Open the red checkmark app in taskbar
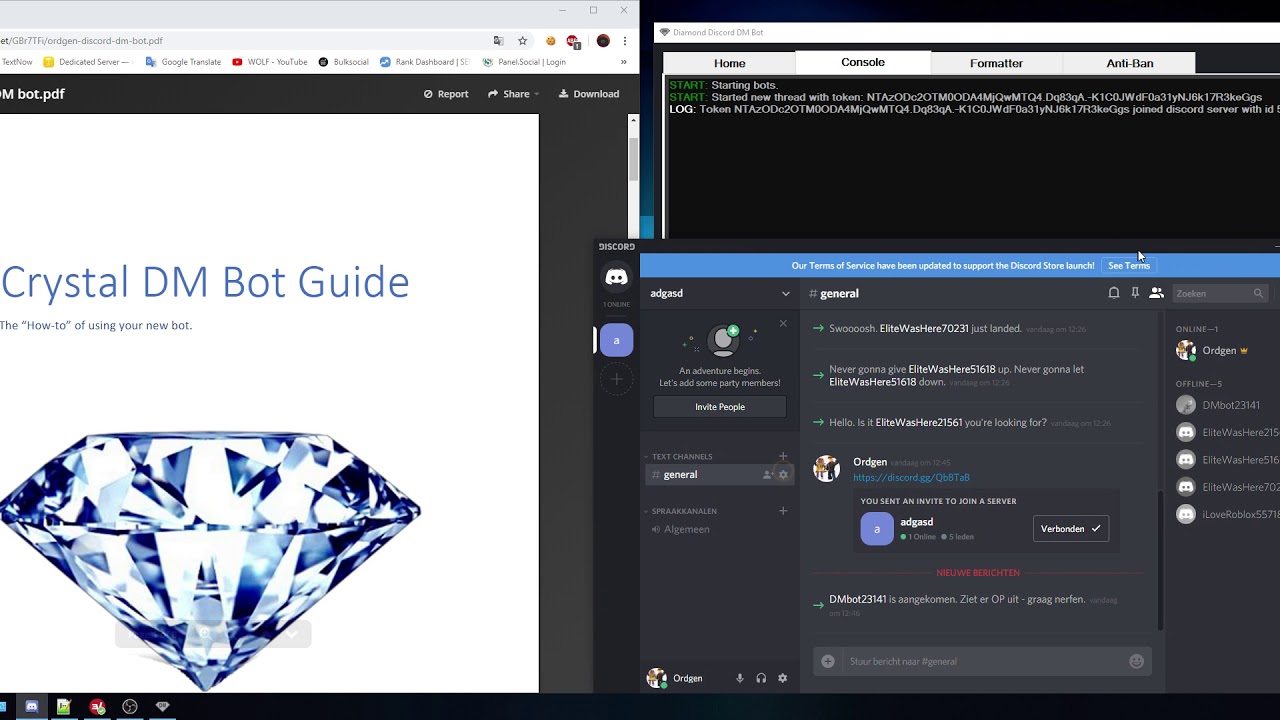1280x720 pixels. [x=97, y=707]
